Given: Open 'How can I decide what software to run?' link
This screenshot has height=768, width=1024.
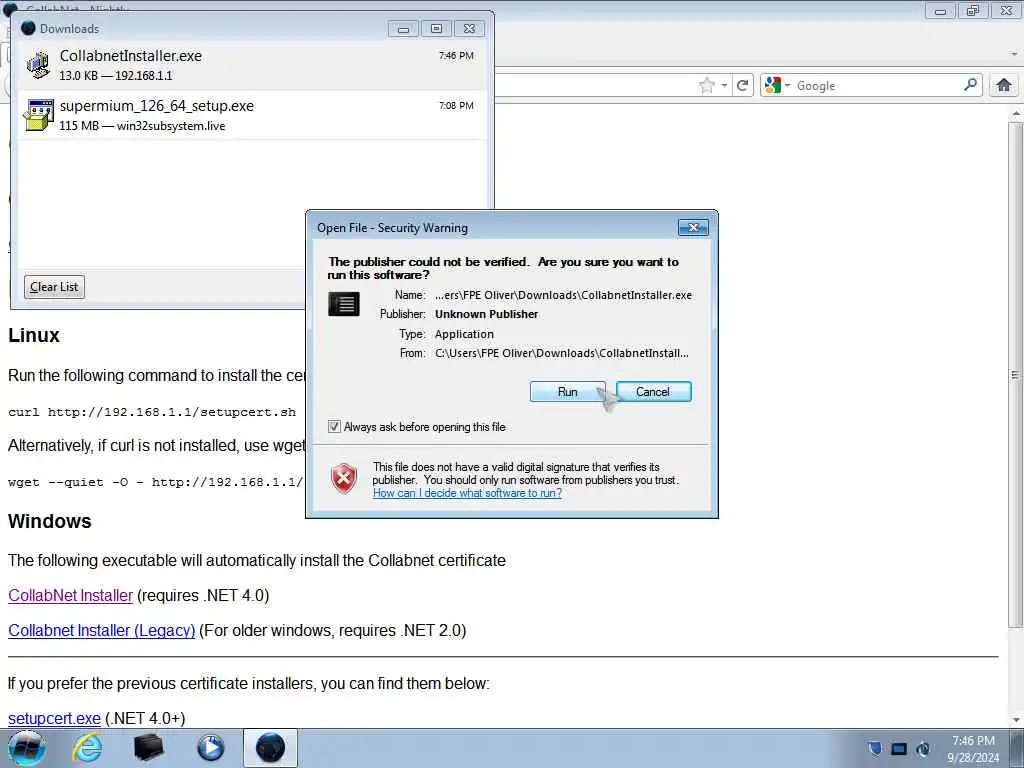Looking at the screenshot, I should tap(467, 493).
